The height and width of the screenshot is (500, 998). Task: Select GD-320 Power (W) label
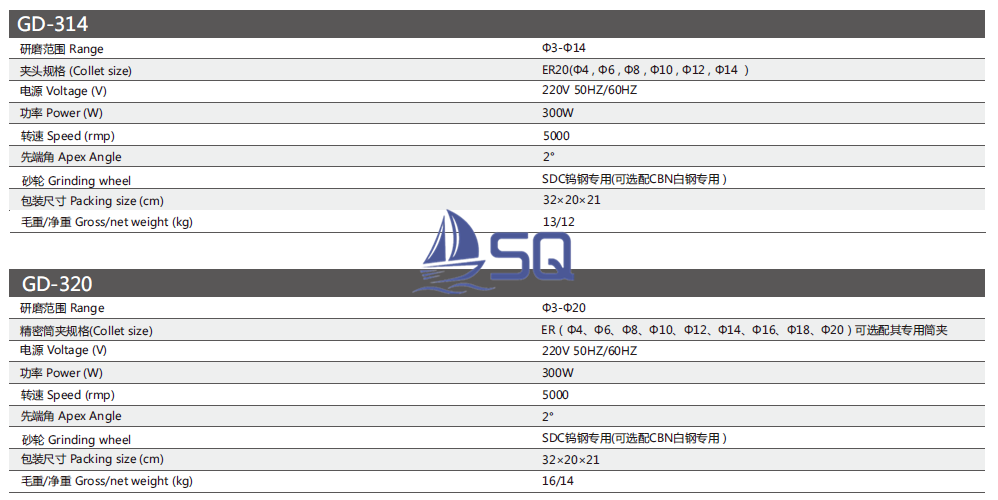(61, 373)
